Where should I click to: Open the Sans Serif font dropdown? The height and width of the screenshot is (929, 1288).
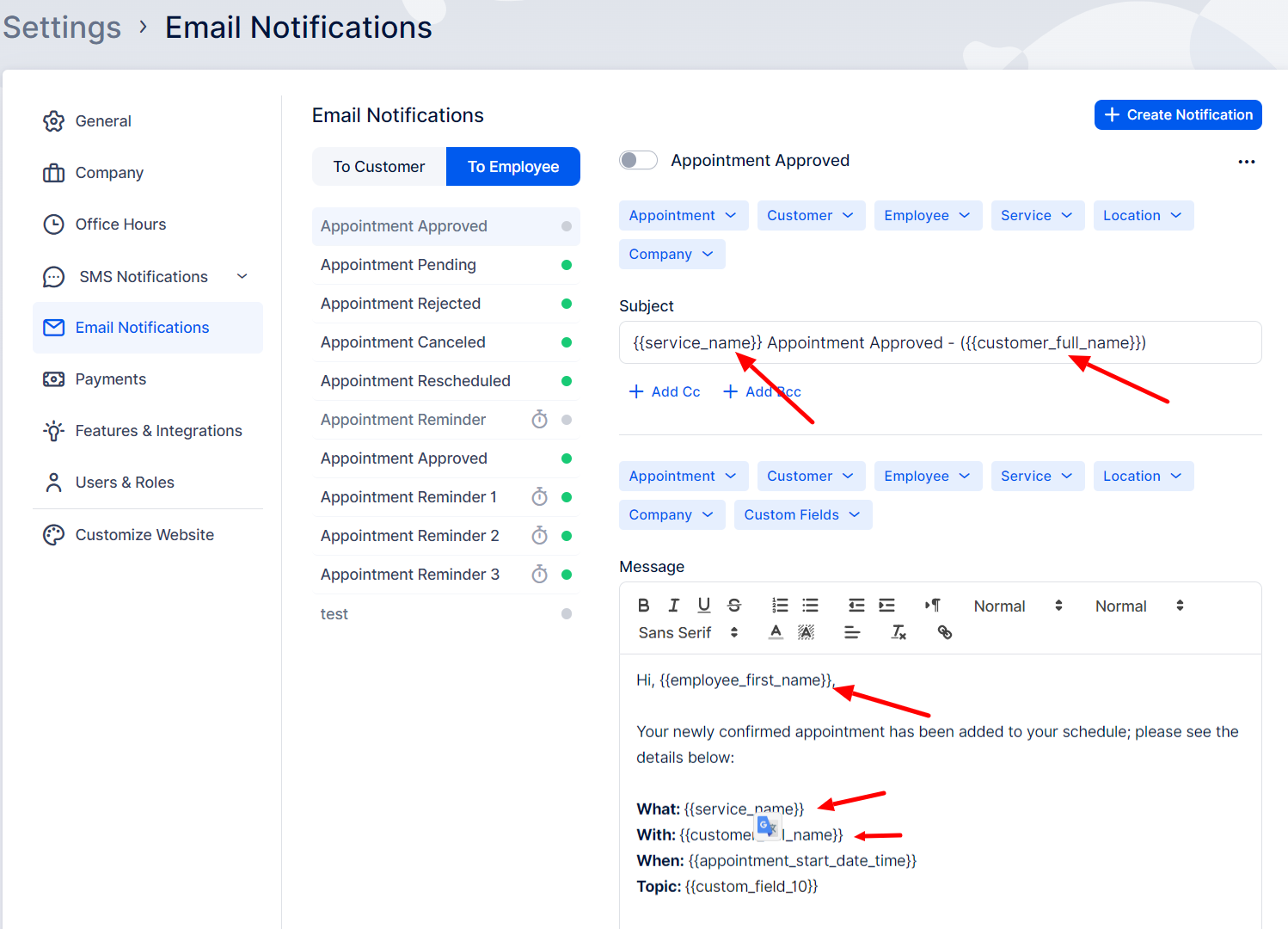(x=689, y=632)
